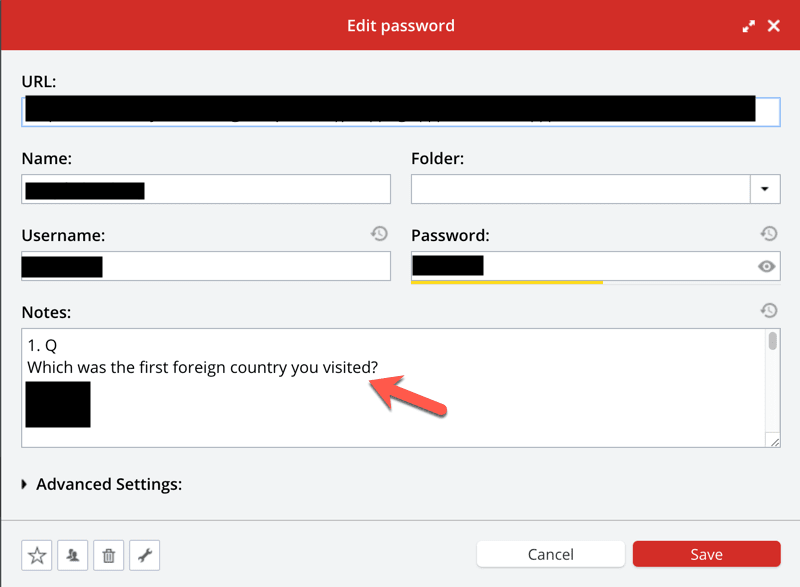Open the Password history icon

point(768,234)
